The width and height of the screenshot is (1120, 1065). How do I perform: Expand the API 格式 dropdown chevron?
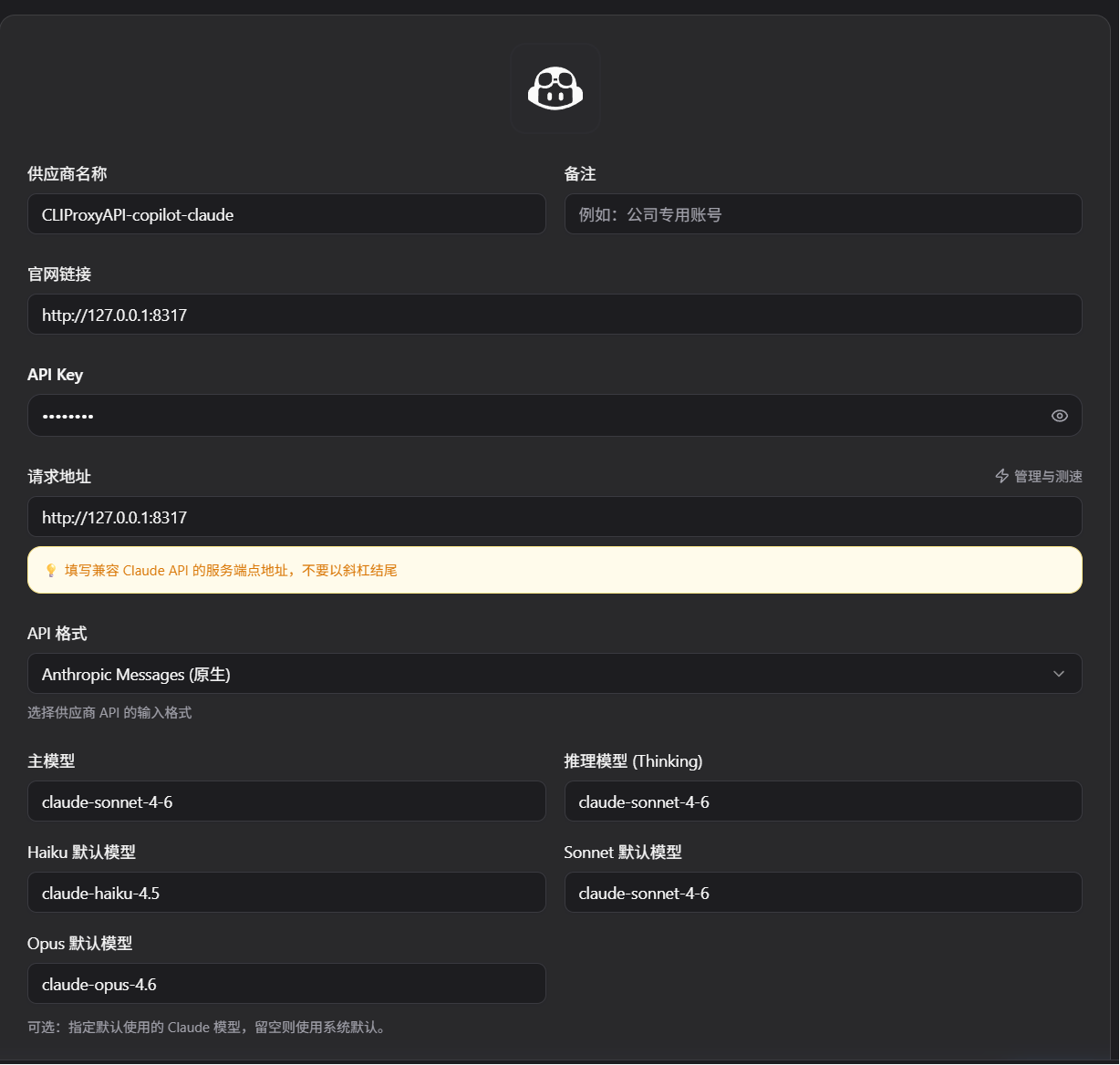coord(1059,674)
